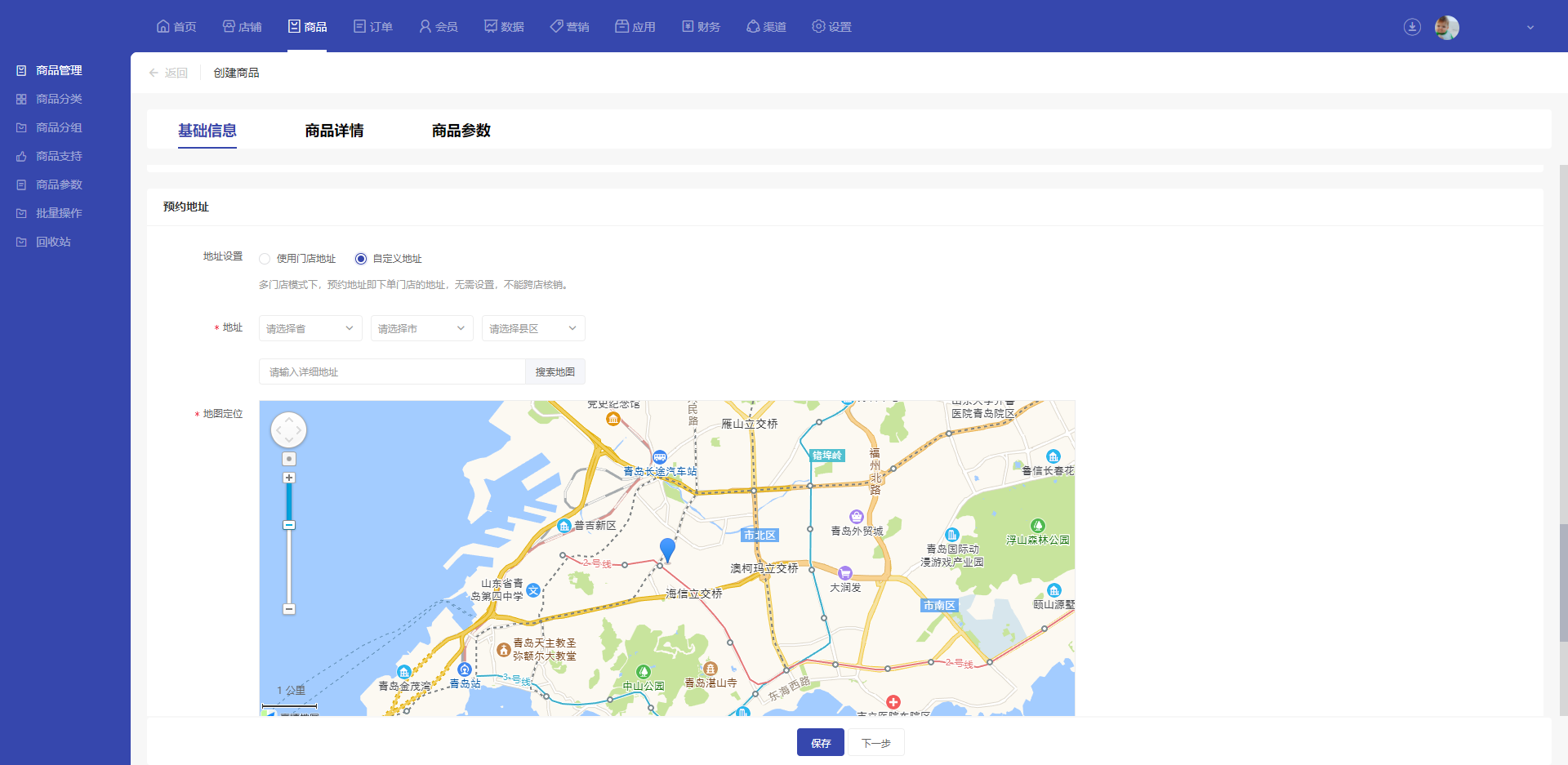Click the 请输入详细地址 input field
This screenshot has height=765, width=1568.
coord(392,371)
